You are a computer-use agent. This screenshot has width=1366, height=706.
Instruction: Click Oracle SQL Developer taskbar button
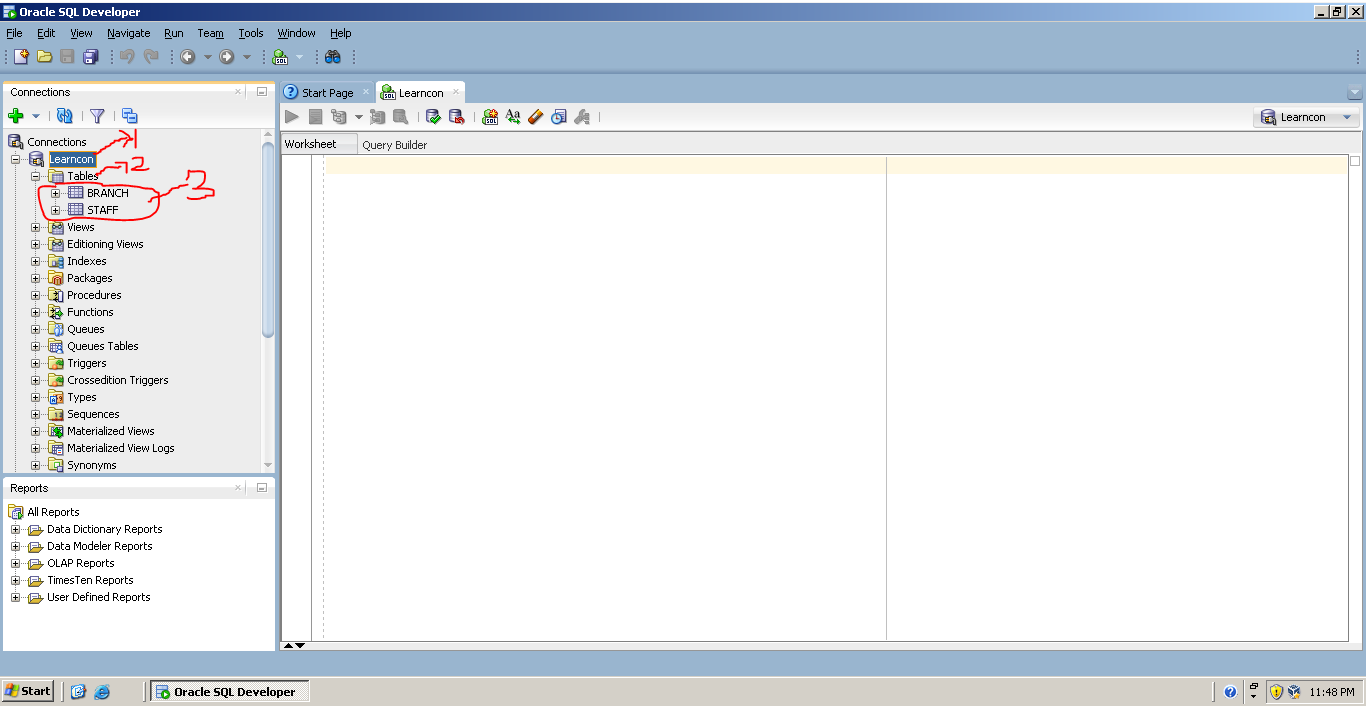point(230,691)
